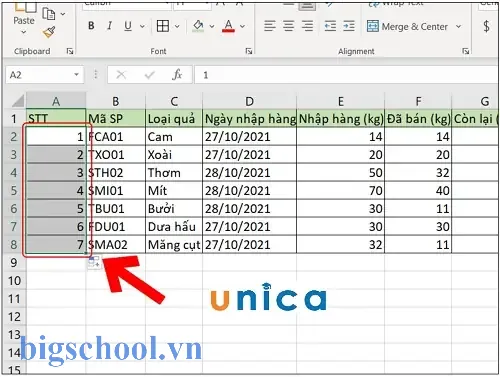Apply cell Borders icon
The width and height of the screenshot is (500, 377).
(163, 26)
